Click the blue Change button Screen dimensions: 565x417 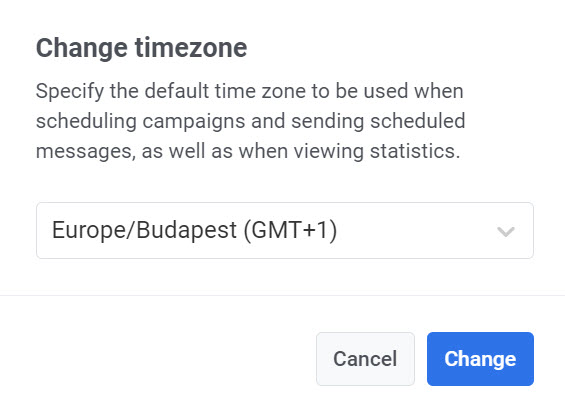[480, 359]
